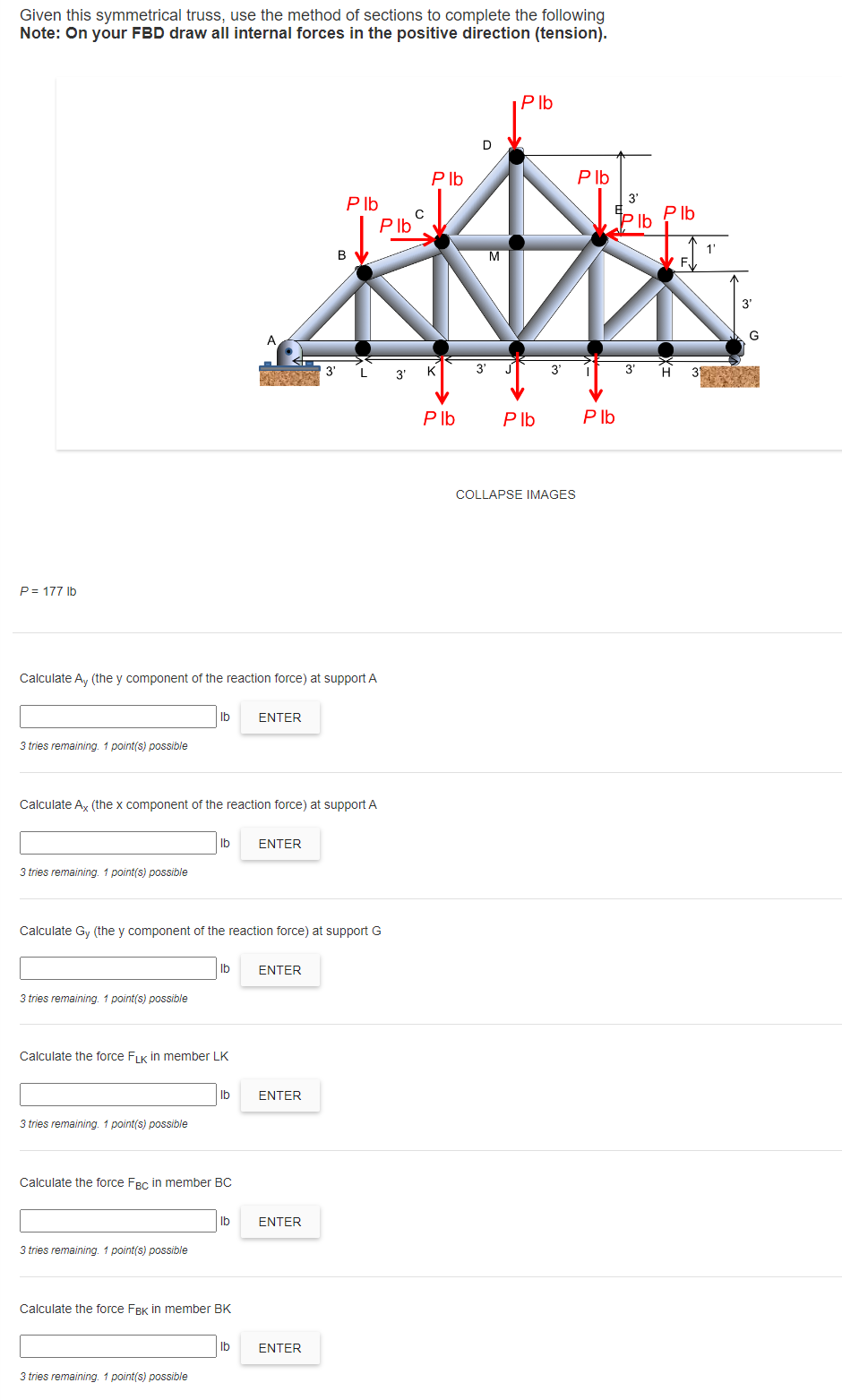Select joint B on the truss diagram

coord(363,271)
